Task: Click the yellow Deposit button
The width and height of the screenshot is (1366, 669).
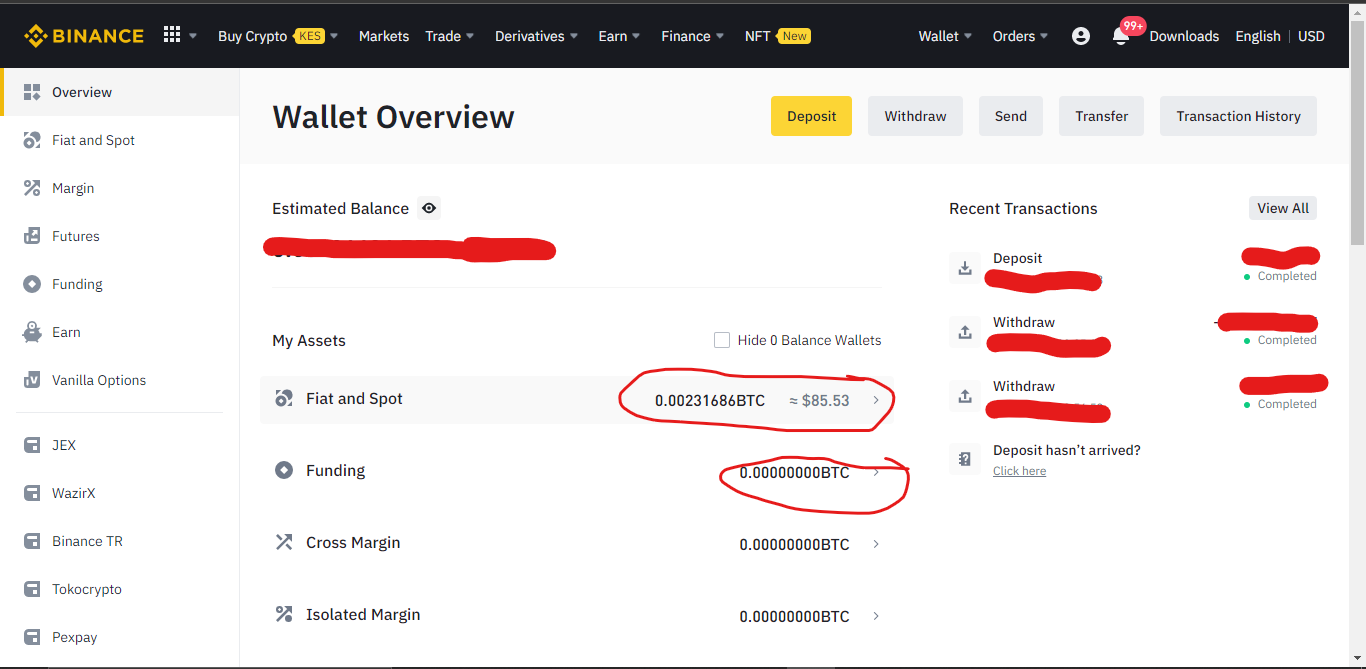Action: [811, 116]
